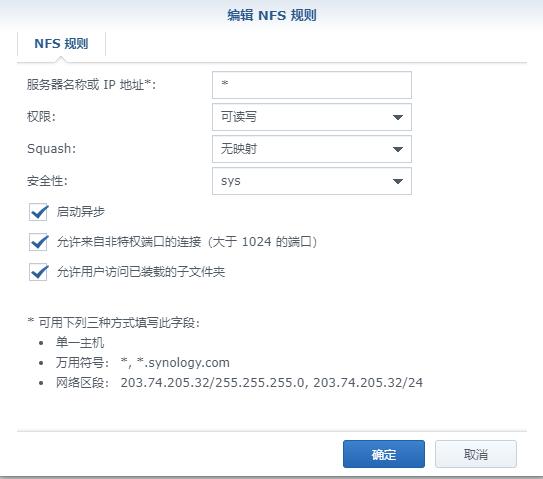The height and width of the screenshot is (479, 543).
Task: Open the 安全性 dropdown showing sys
Action: [x=312, y=181]
